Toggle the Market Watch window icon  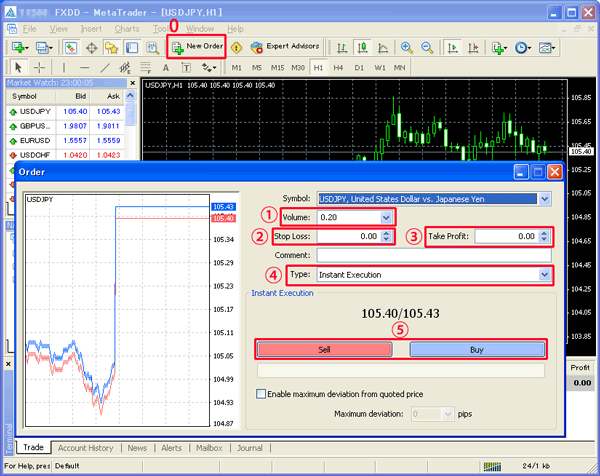[71, 48]
